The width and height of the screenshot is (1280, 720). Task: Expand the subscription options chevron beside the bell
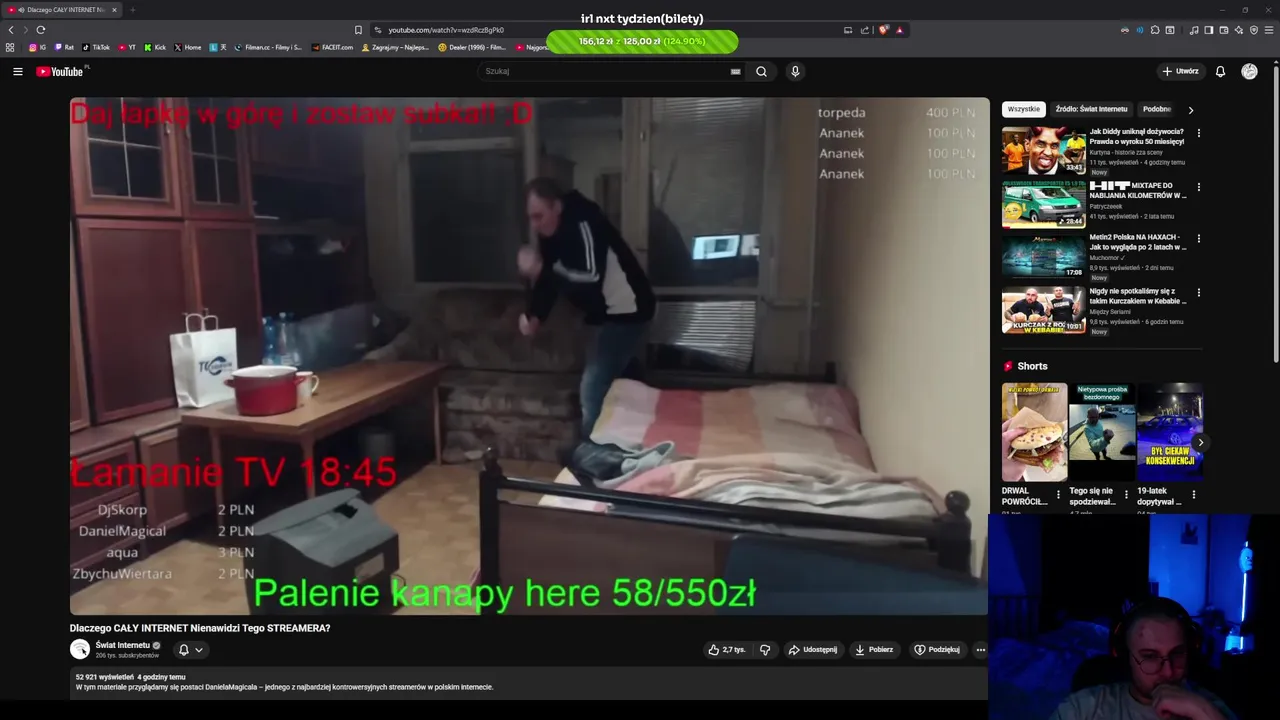[199, 650]
